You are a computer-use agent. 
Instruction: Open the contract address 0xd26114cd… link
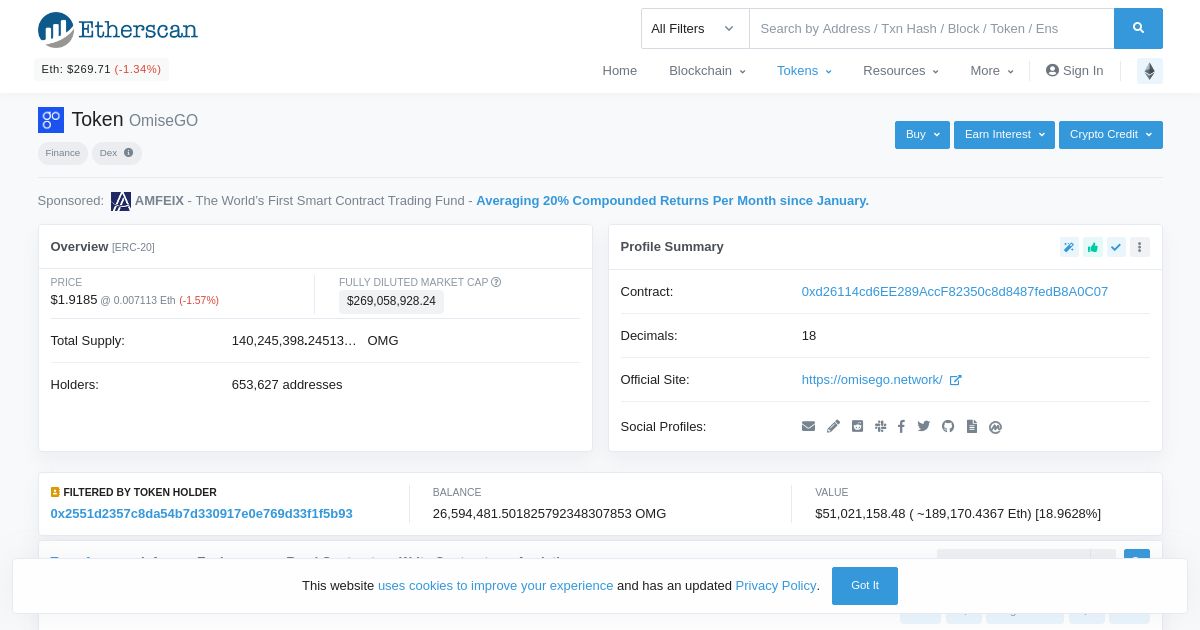point(954,292)
